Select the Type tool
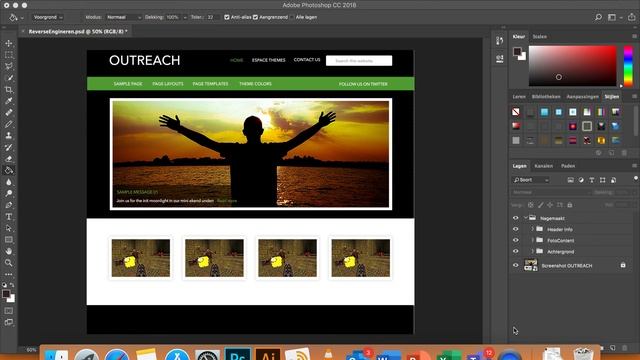Viewport: 640px width, 360px height. pos(9,217)
